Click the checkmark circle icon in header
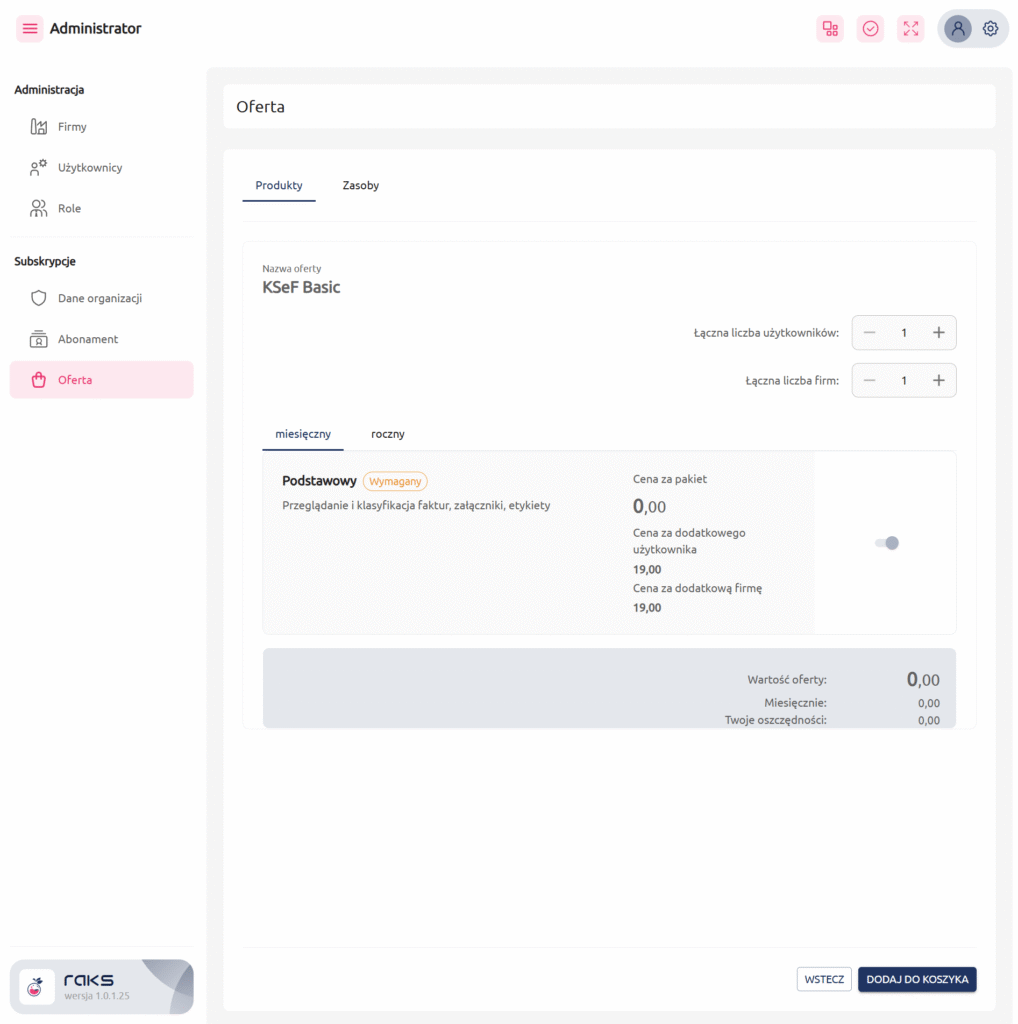Viewport: 1018px width, 1024px height. click(870, 29)
